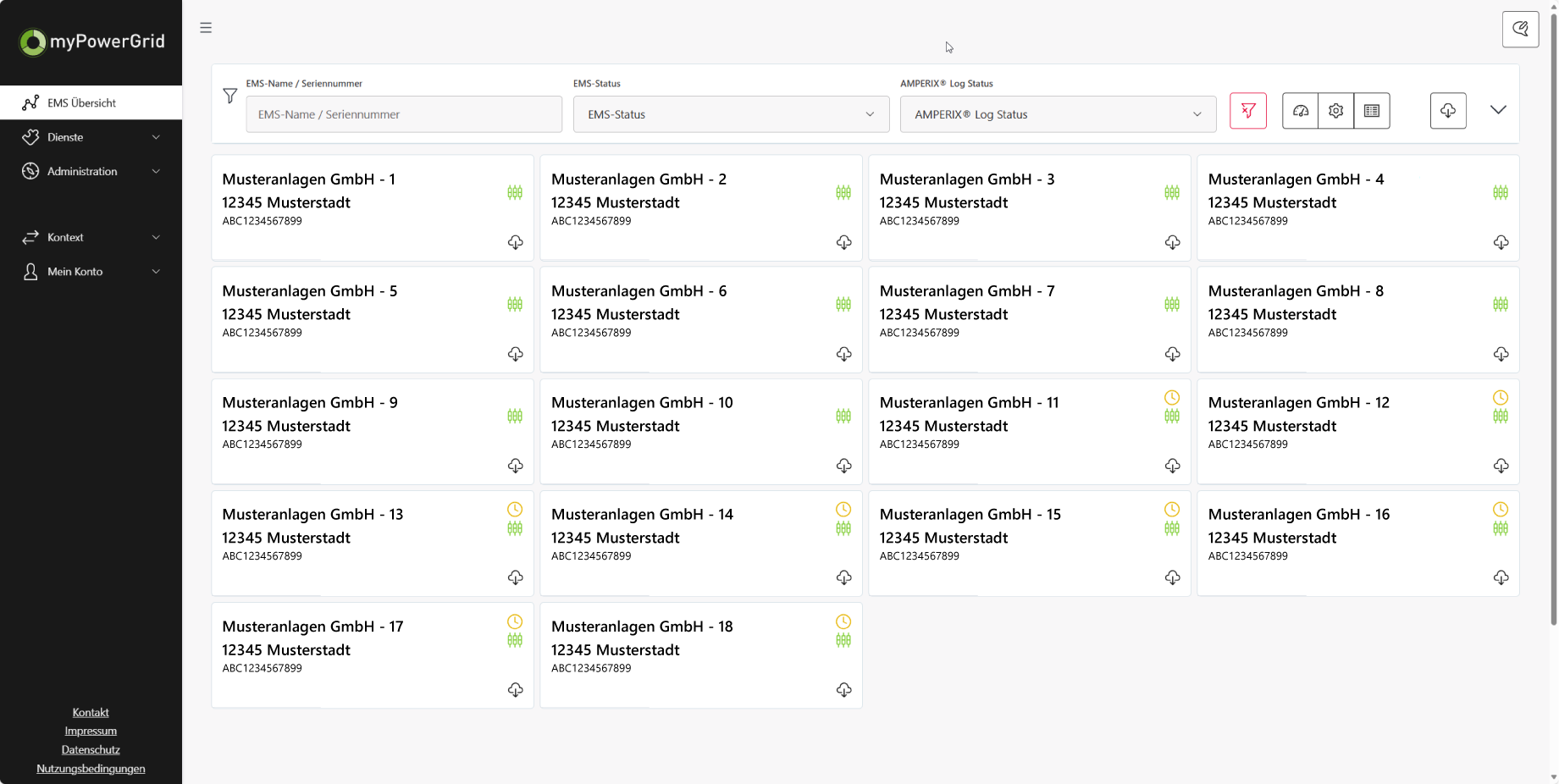Viewport: 1559px width, 784px height.
Task: Open the Nutzungsbedingungen link
Action: [91, 769]
